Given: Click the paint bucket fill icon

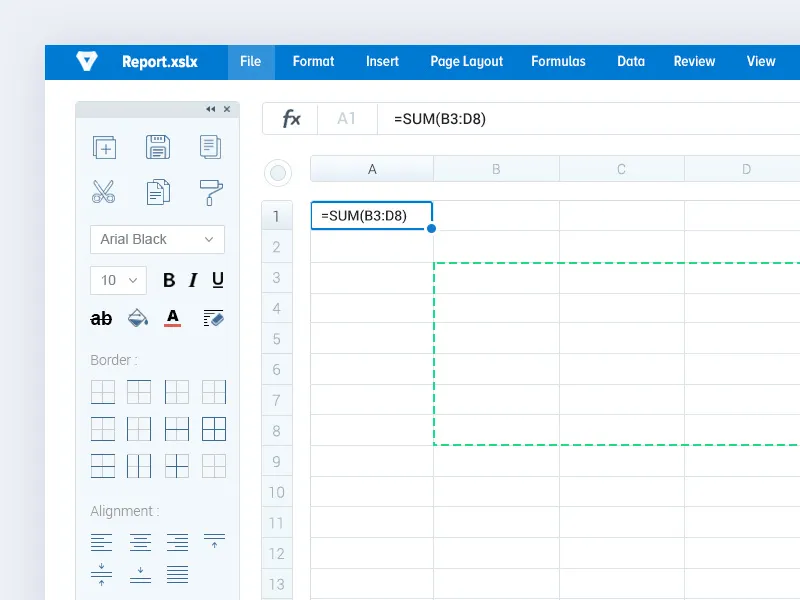Looking at the screenshot, I should (138, 318).
